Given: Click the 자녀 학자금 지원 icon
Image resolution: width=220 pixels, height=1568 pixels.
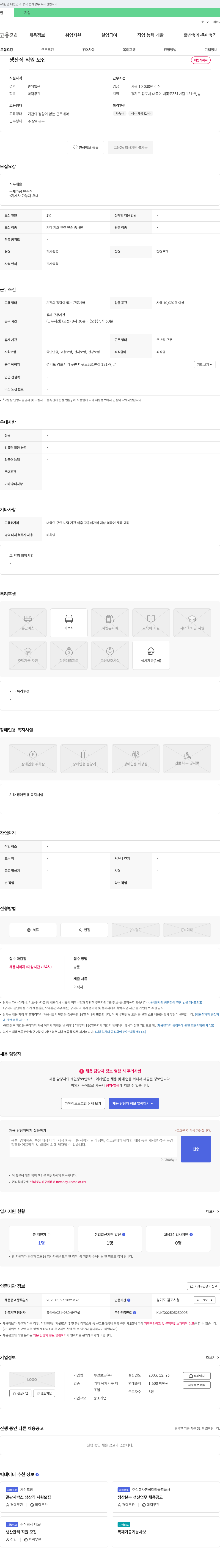Looking at the screenshot, I should (x=192, y=623).
